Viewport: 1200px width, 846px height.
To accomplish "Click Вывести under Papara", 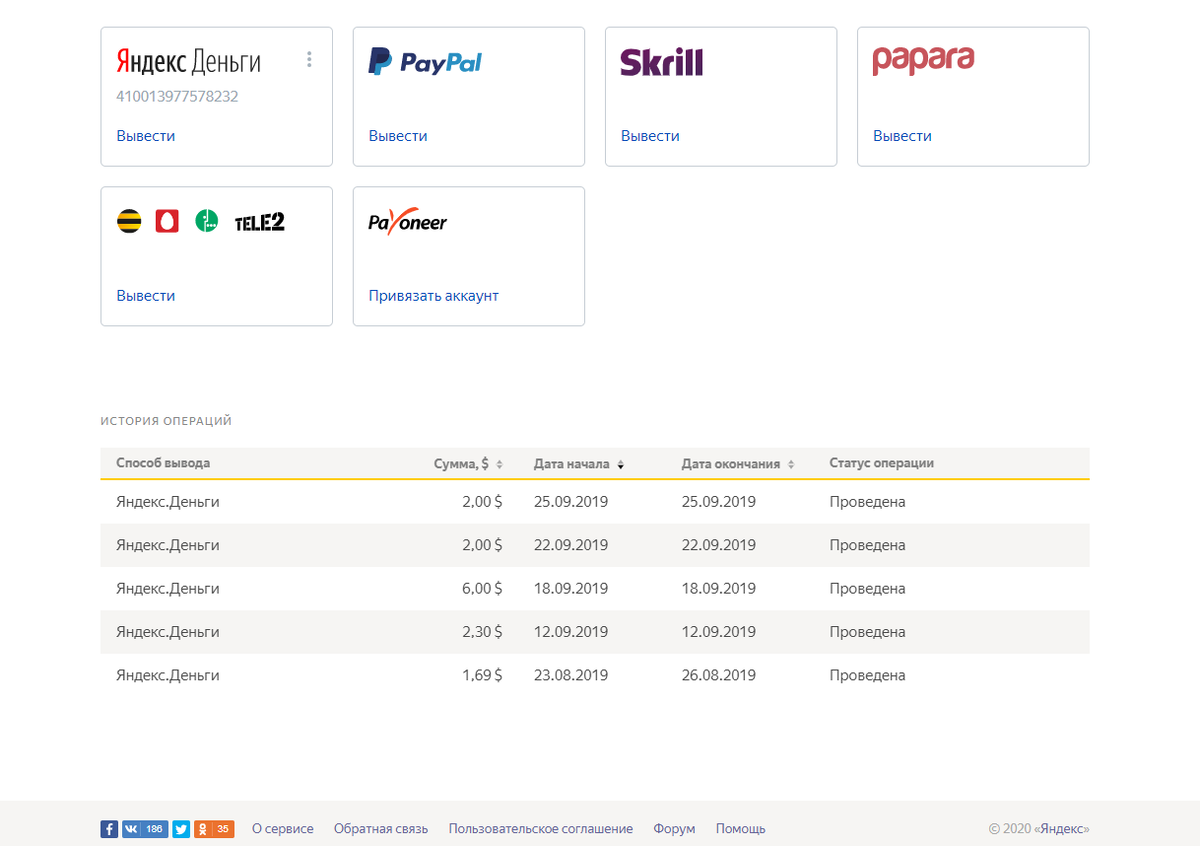I will point(902,136).
